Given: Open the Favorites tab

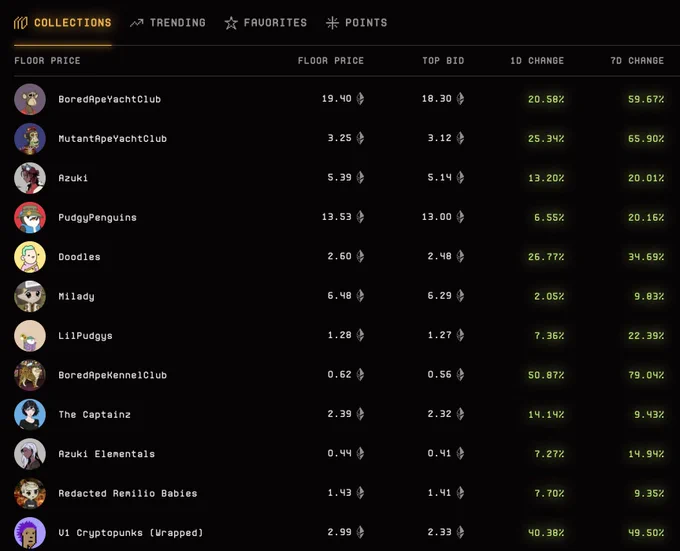Looking at the screenshot, I should [x=265, y=23].
